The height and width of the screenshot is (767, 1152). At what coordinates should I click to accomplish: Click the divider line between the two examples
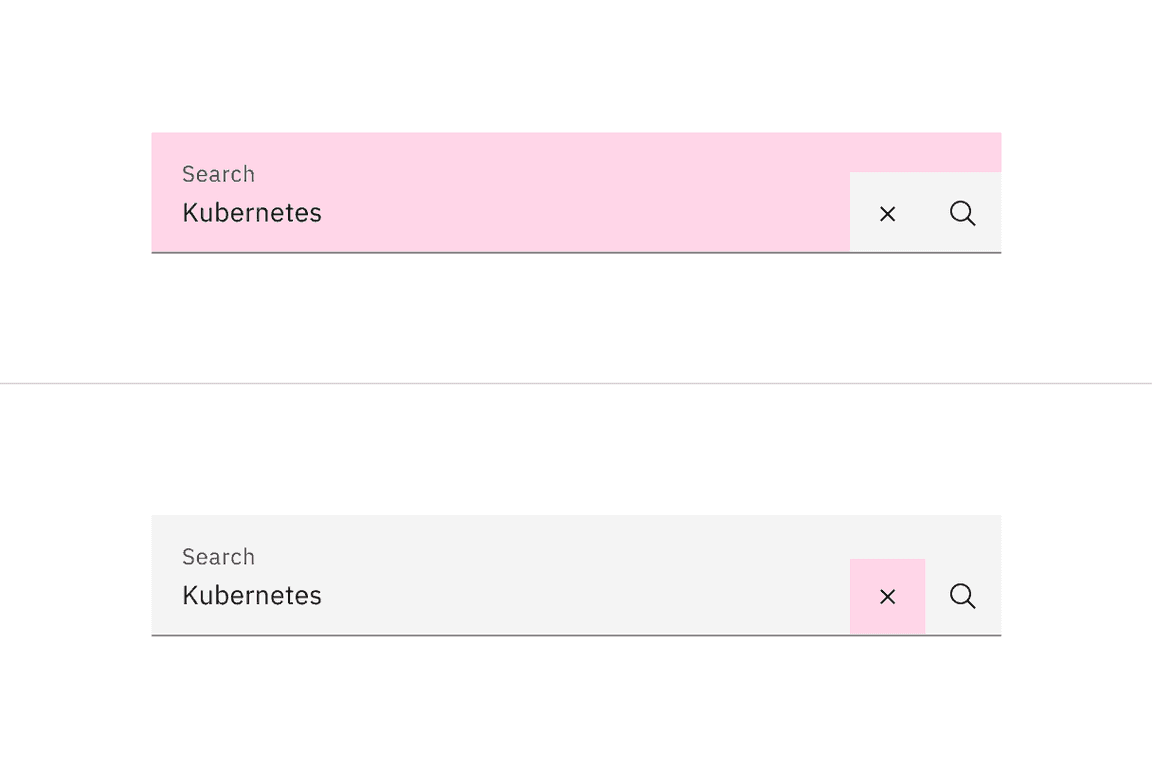point(576,382)
